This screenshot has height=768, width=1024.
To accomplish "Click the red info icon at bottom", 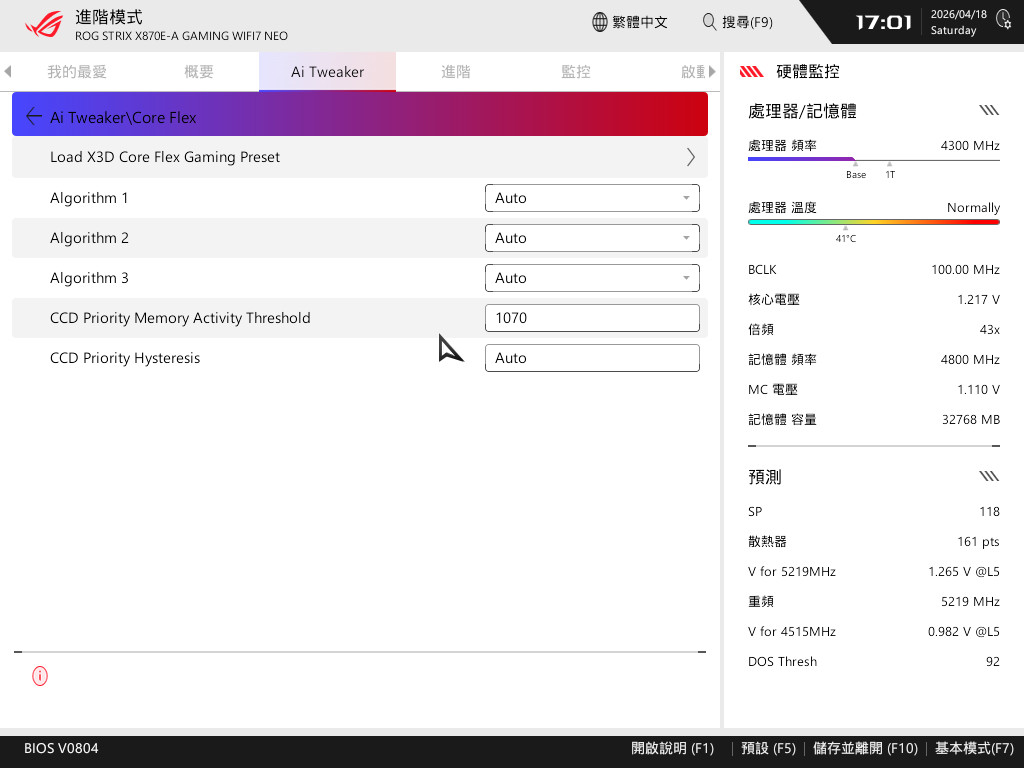I will tap(40, 676).
